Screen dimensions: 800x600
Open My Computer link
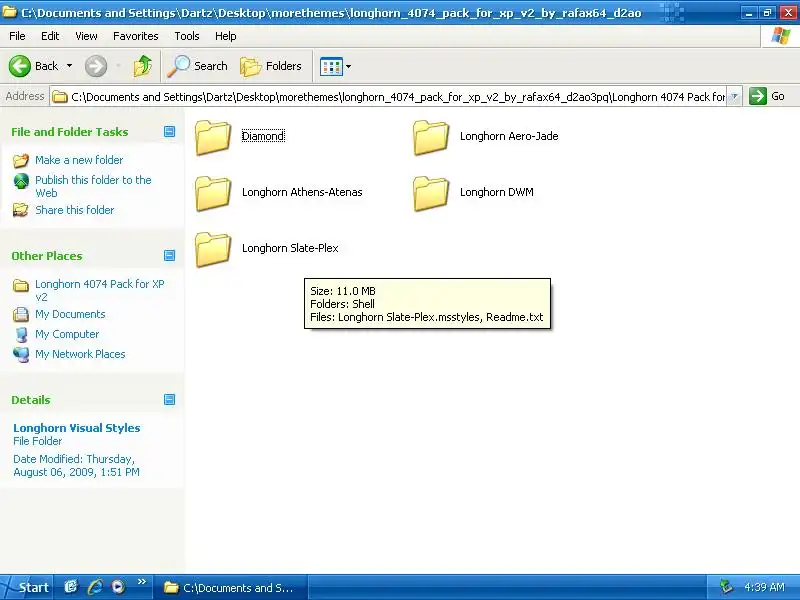67,334
